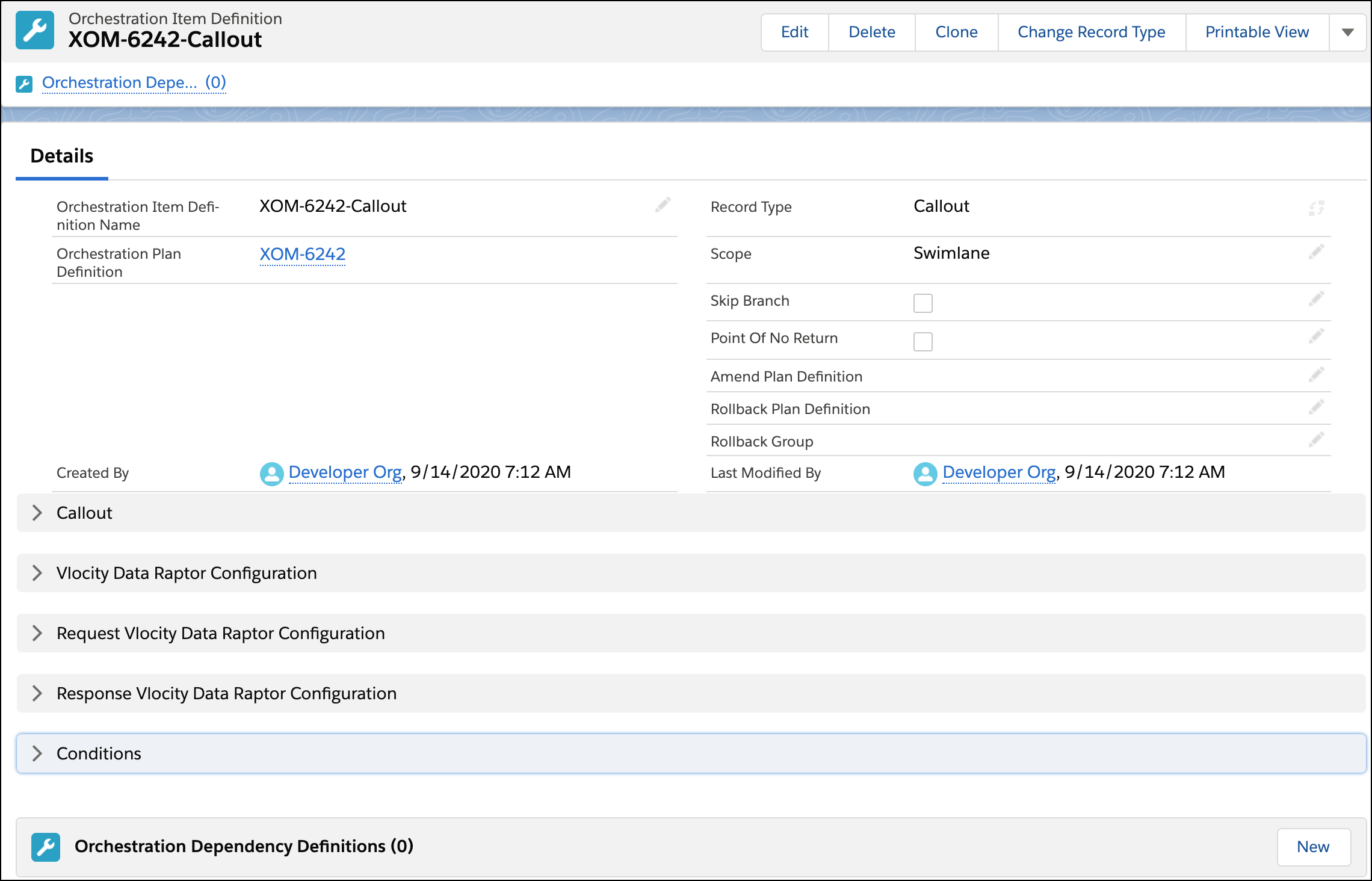Open the XOM-6242 plan definition link
Viewport: 1372px width, 881px height.
click(x=303, y=254)
